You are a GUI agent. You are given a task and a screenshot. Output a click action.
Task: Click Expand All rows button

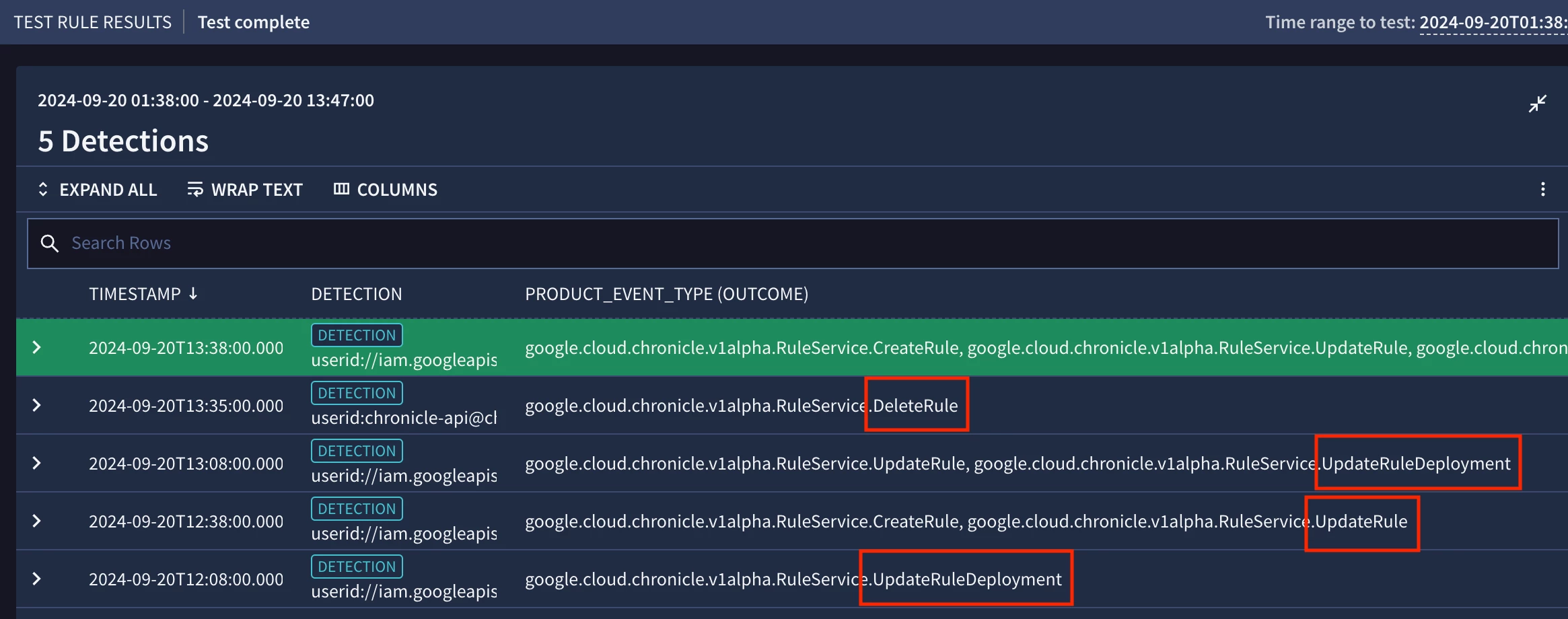97,190
